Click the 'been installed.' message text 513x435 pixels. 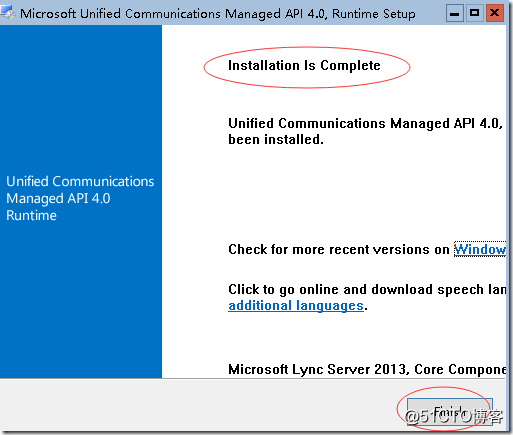[x=276, y=139]
